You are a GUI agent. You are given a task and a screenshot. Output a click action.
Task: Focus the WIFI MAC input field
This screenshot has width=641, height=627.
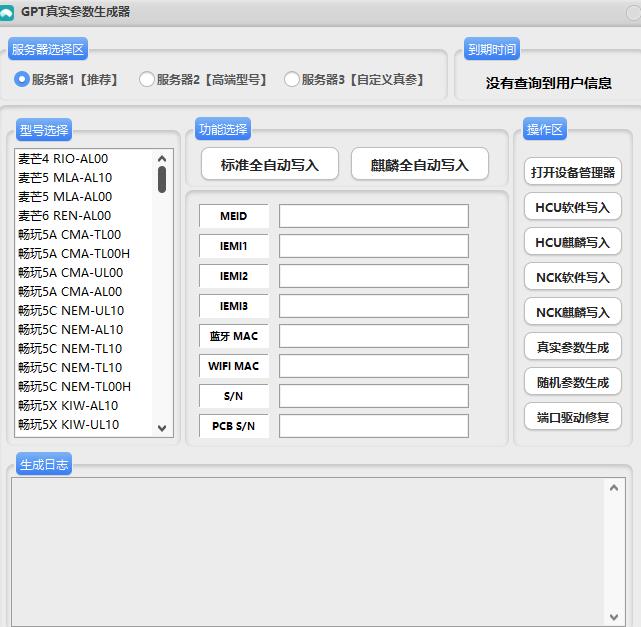[x=374, y=366]
